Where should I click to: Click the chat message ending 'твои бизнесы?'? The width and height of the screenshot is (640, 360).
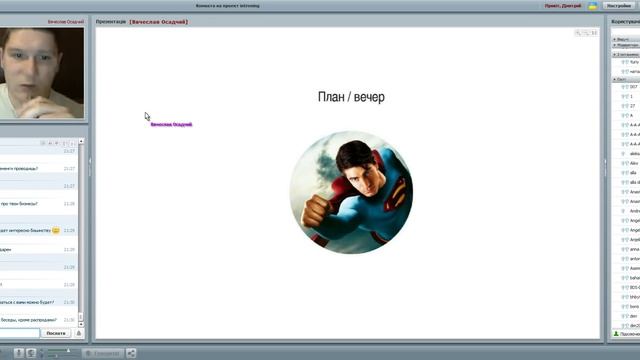pos(19,203)
